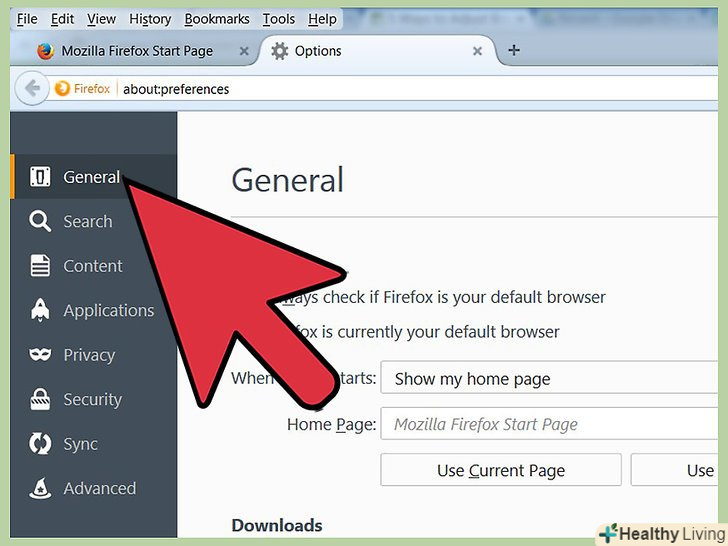
Task: Click the Home Page input field
Action: pyautogui.click(x=549, y=423)
